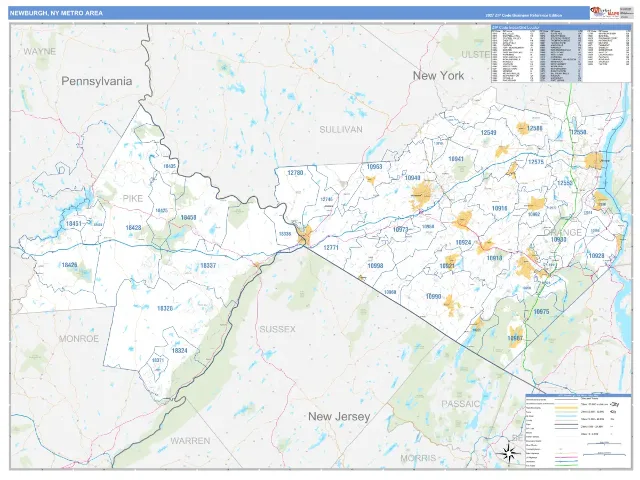Viewport: 640px width, 480px height.
Task: Click ZIP code 12575
Action: [x=536, y=162]
